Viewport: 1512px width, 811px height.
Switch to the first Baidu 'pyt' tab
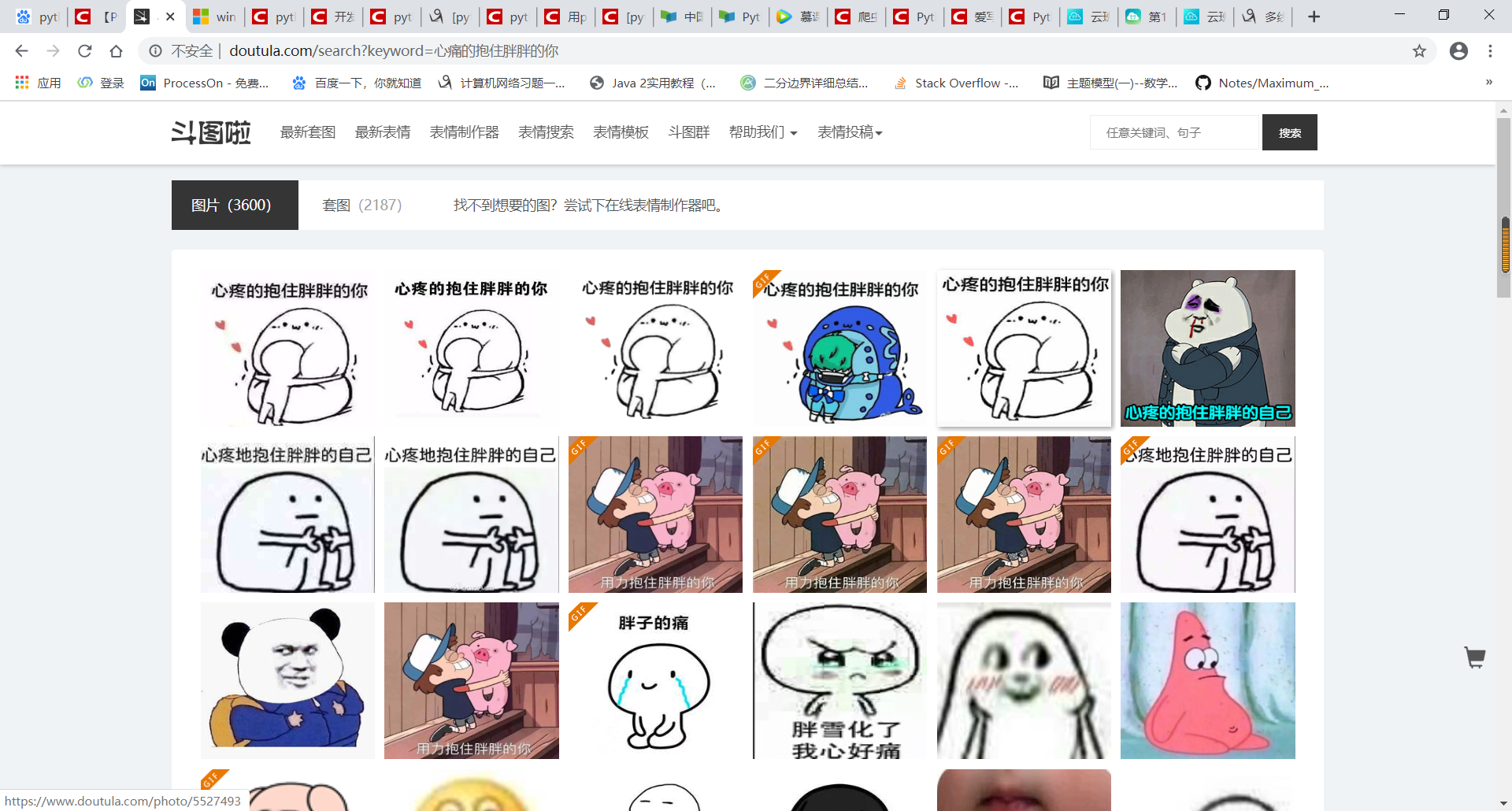click(x=37, y=17)
